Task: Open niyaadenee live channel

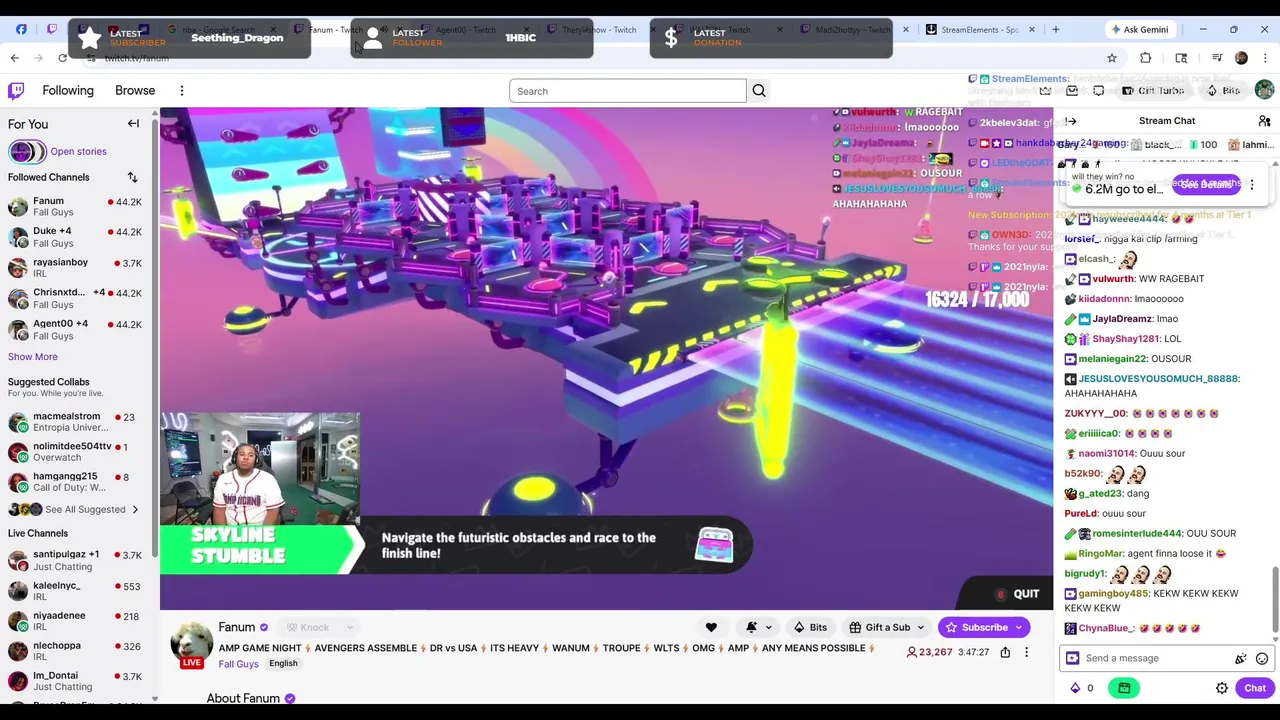Action: (x=74, y=621)
